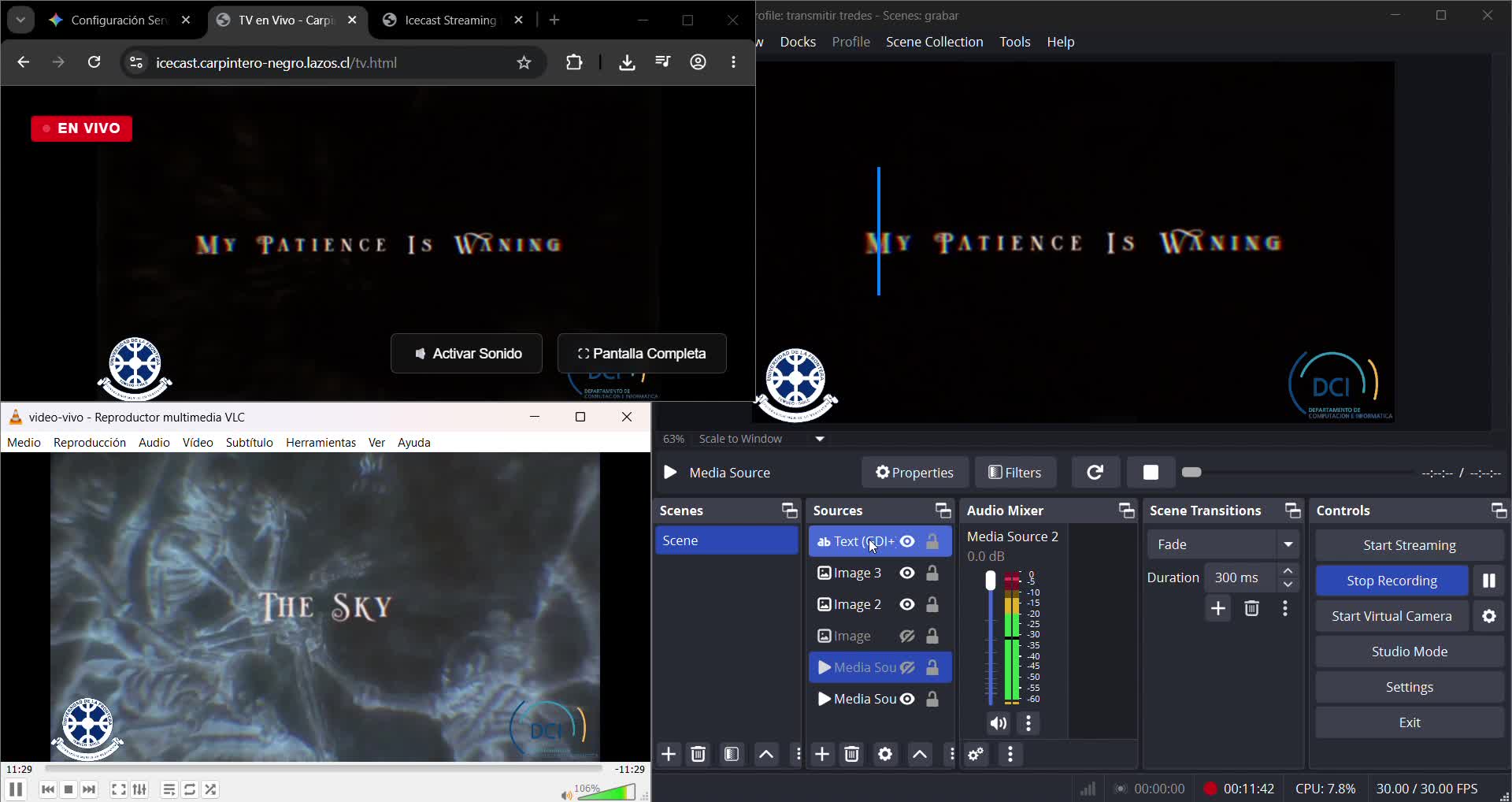
Task: Toggle VLC shuffle mode
Action: [x=210, y=789]
